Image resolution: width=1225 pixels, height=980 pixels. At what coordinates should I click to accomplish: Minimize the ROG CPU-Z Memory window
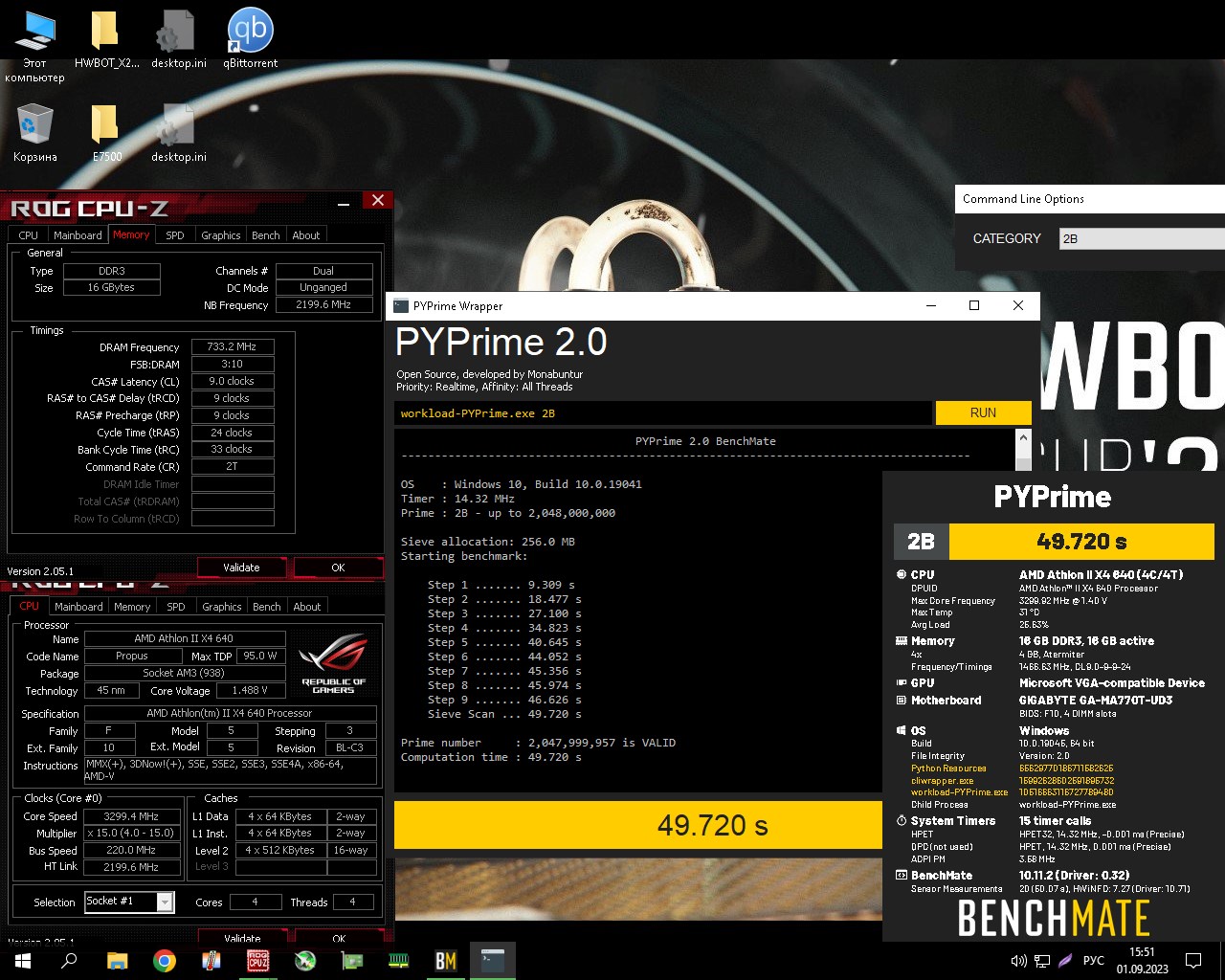pos(344,201)
